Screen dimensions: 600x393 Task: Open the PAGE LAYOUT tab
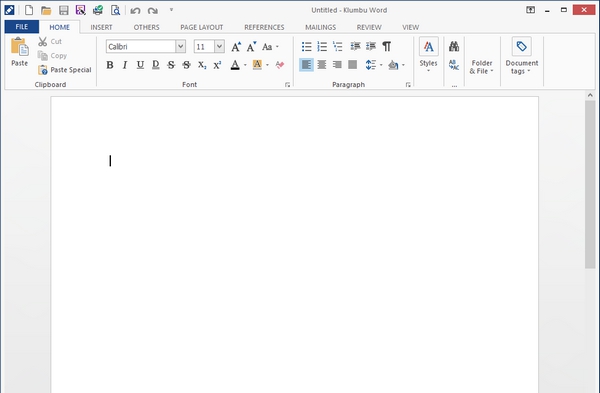click(x=202, y=27)
